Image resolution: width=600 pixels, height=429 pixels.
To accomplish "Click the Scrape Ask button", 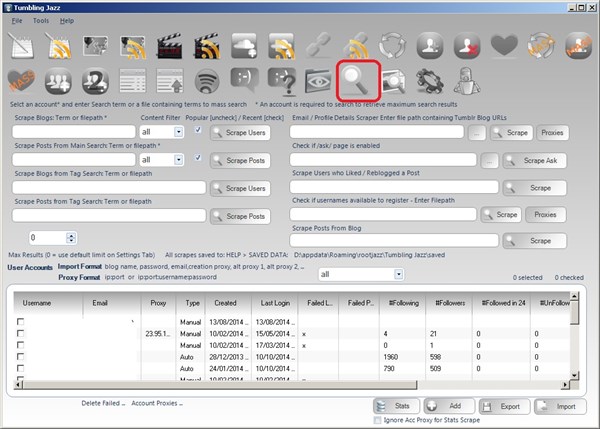I will (535, 161).
